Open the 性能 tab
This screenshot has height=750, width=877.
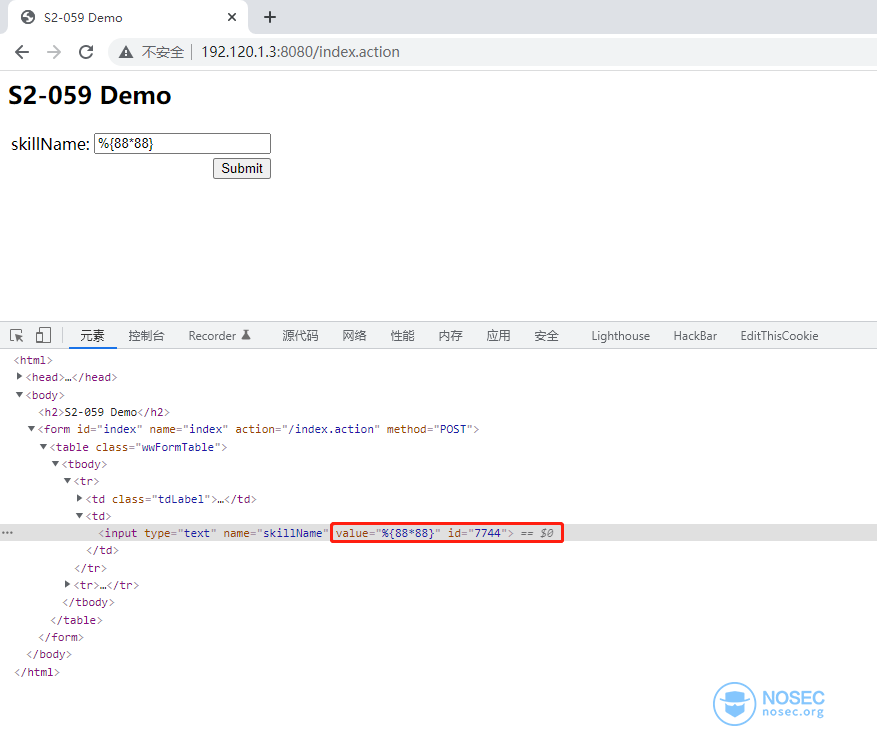[x=402, y=336]
